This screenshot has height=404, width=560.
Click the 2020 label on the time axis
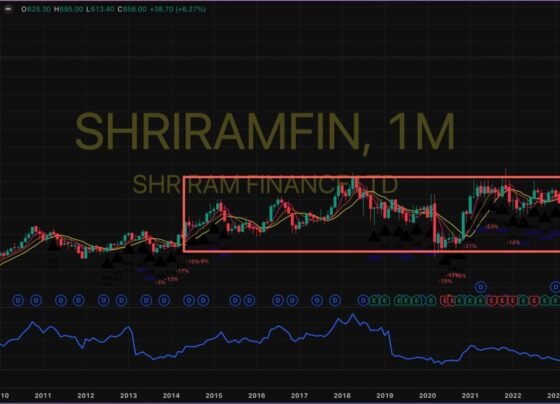tap(428, 395)
